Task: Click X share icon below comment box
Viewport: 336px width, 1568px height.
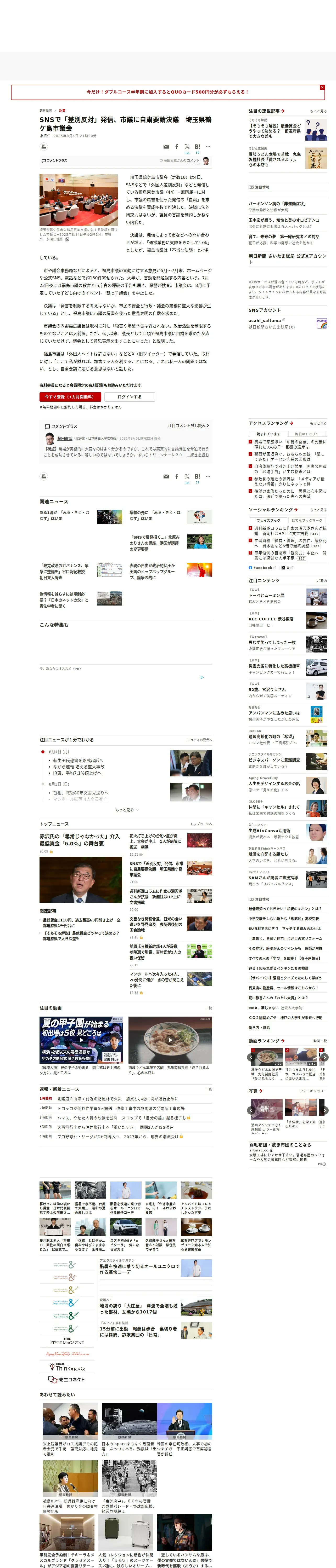Action: coord(187,477)
